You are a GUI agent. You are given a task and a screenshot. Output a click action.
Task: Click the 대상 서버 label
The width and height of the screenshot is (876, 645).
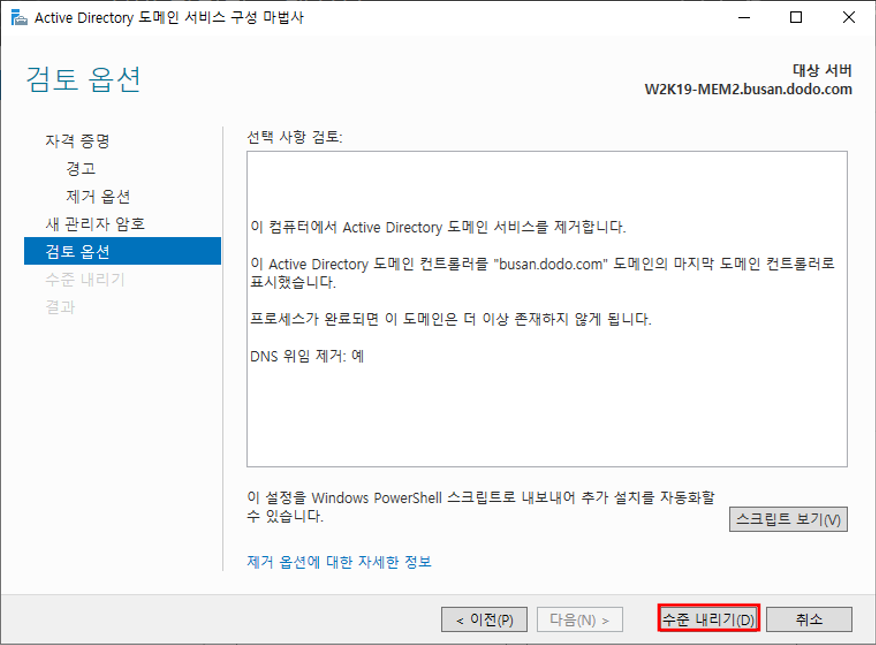coord(822,70)
